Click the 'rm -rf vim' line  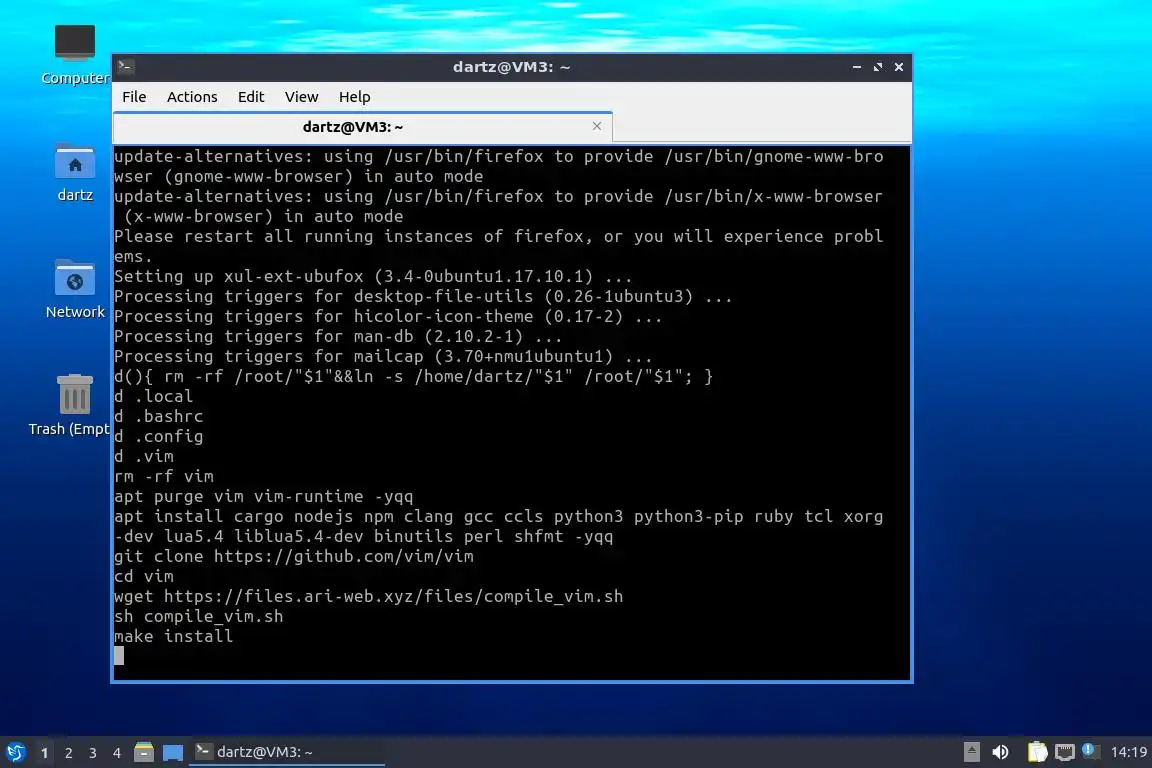tap(164, 476)
